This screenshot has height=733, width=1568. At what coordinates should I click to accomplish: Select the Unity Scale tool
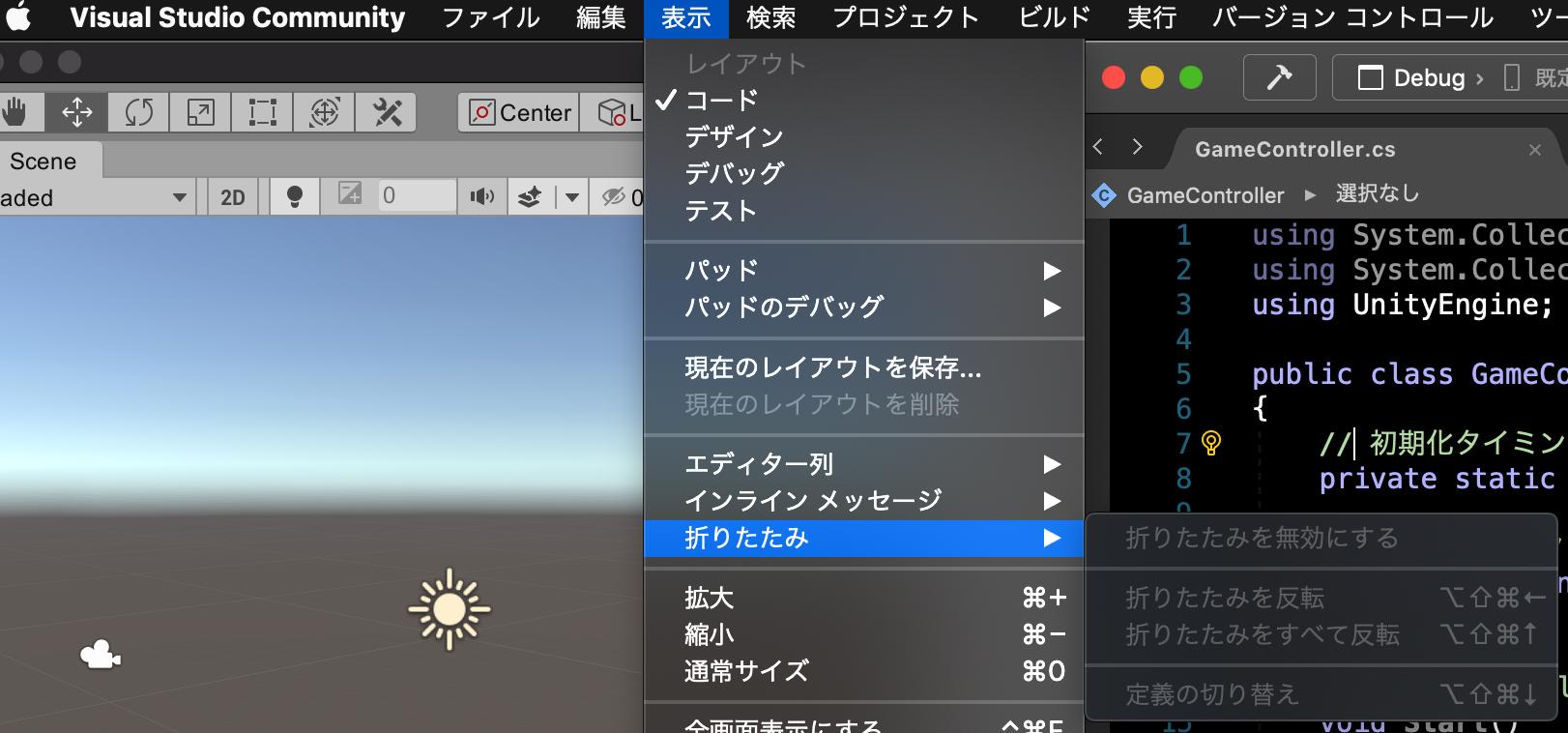(x=200, y=112)
